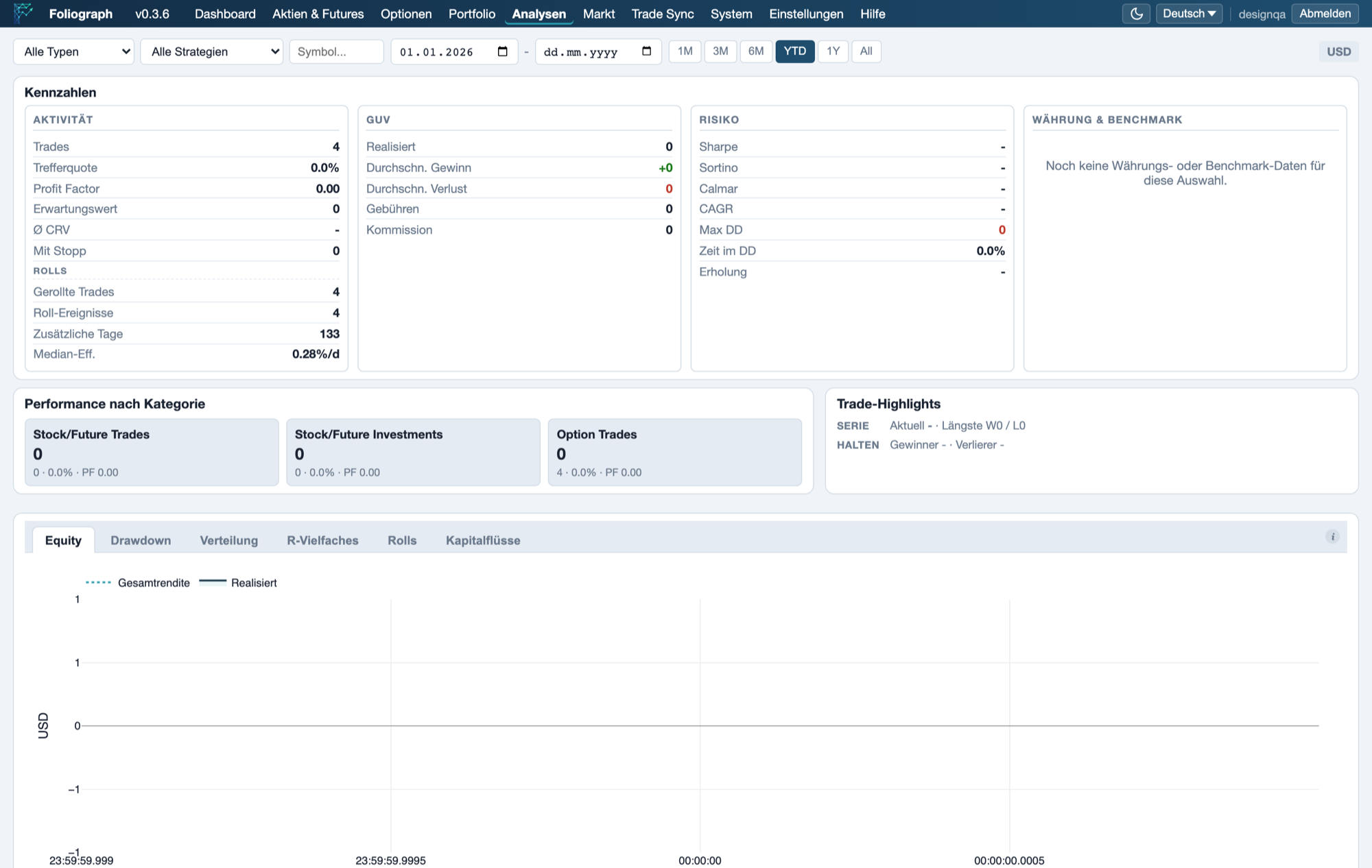The height and width of the screenshot is (868, 1372).
Task: Open the Dashboard menu
Action: (225, 14)
